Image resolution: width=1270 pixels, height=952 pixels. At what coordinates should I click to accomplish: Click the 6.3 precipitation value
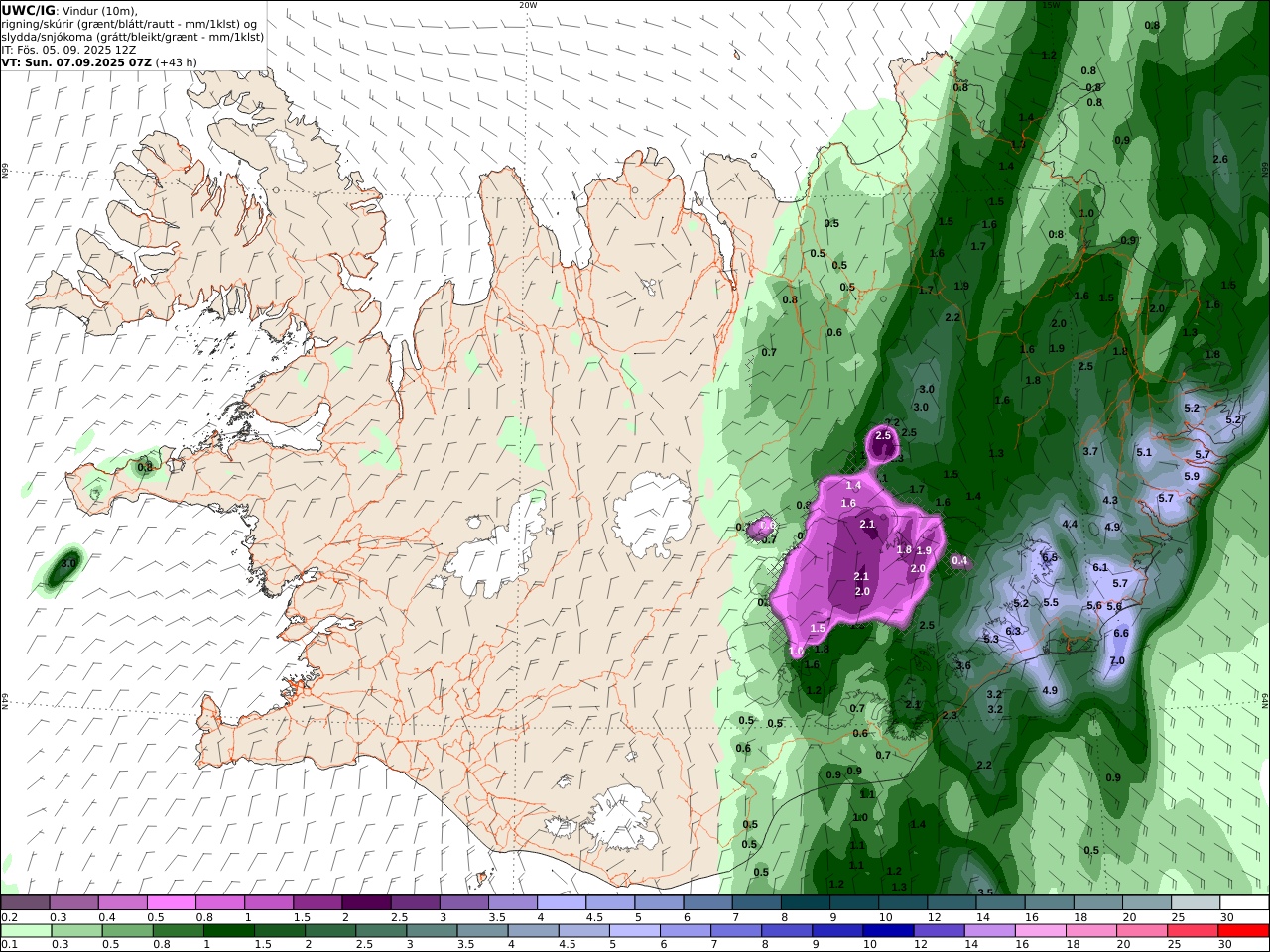[x=1013, y=632]
